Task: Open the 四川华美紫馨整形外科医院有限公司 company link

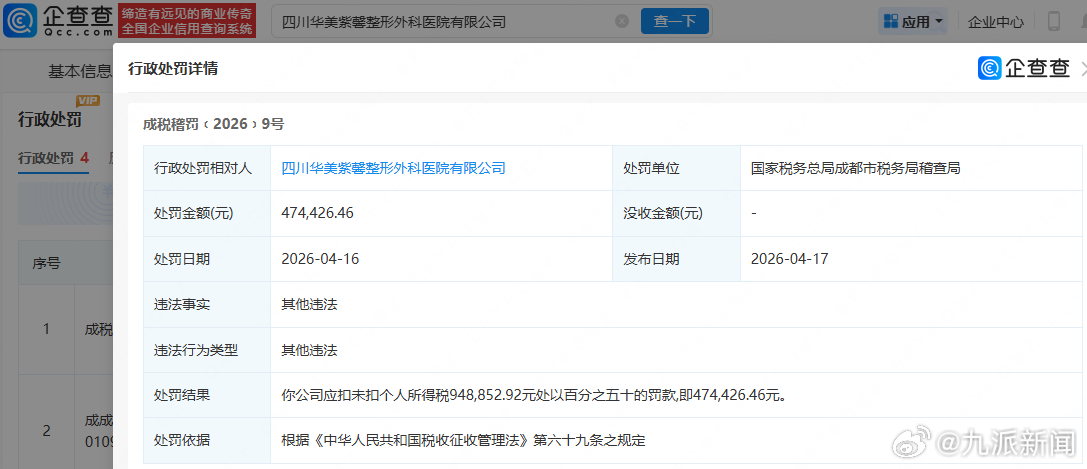Action: tap(393, 168)
